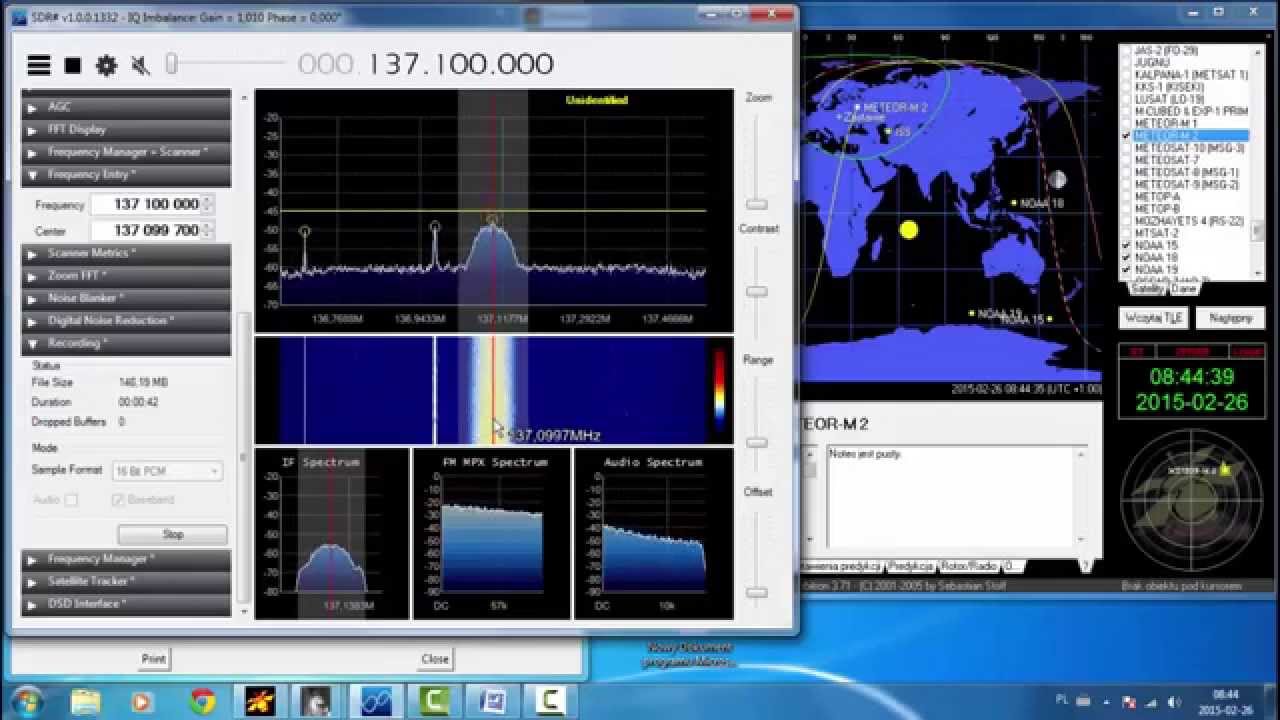This screenshot has height=720, width=1280.
Task: Adjust the Contrast slider
Action: pos(757,292)
